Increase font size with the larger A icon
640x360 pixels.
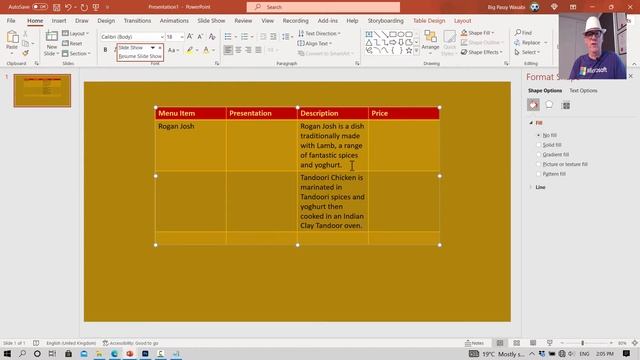tap(190, 37)
